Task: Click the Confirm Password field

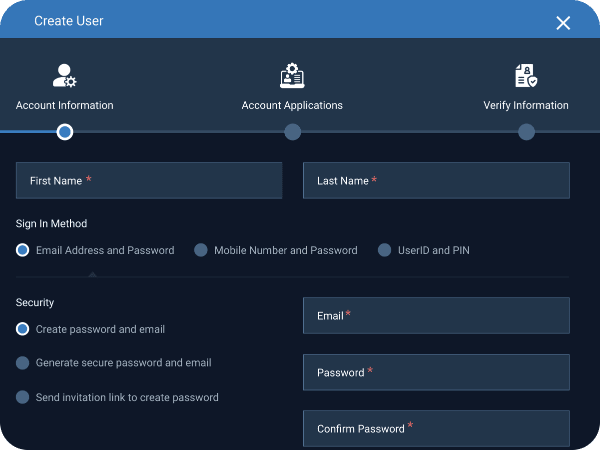Action: coord(436,429)
